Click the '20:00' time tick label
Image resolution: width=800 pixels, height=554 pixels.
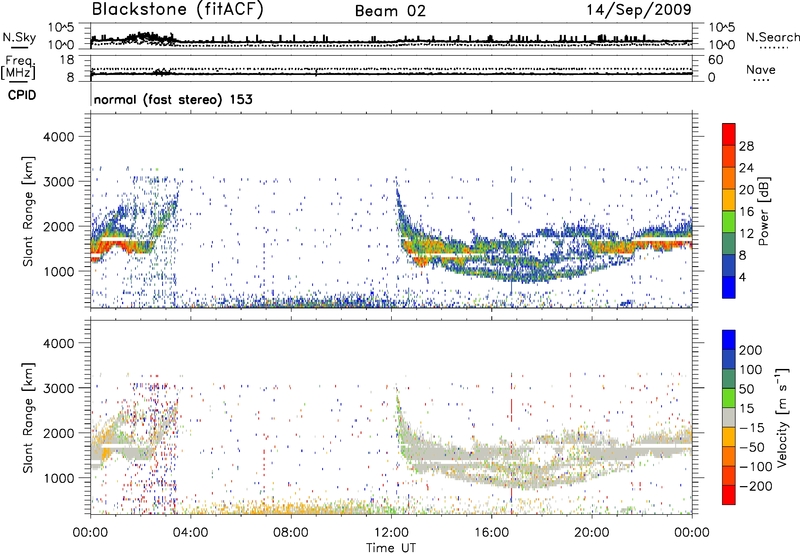pyautogui.click(x=591, y=533)
